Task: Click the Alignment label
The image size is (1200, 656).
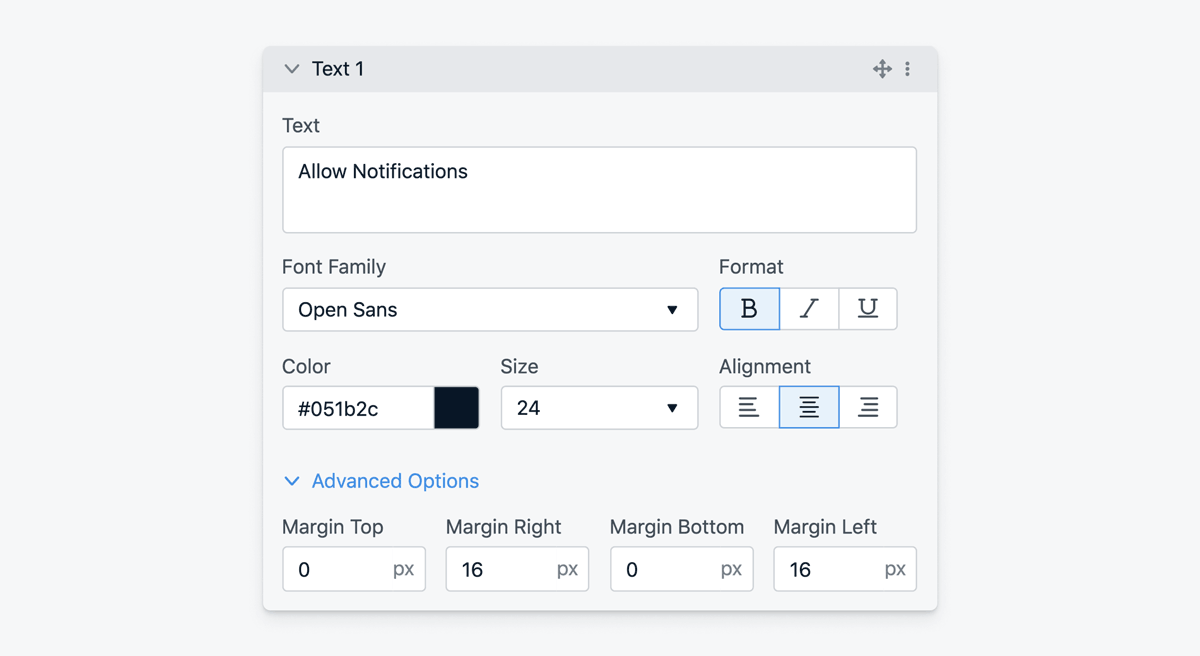Action: tap(765, 366)
